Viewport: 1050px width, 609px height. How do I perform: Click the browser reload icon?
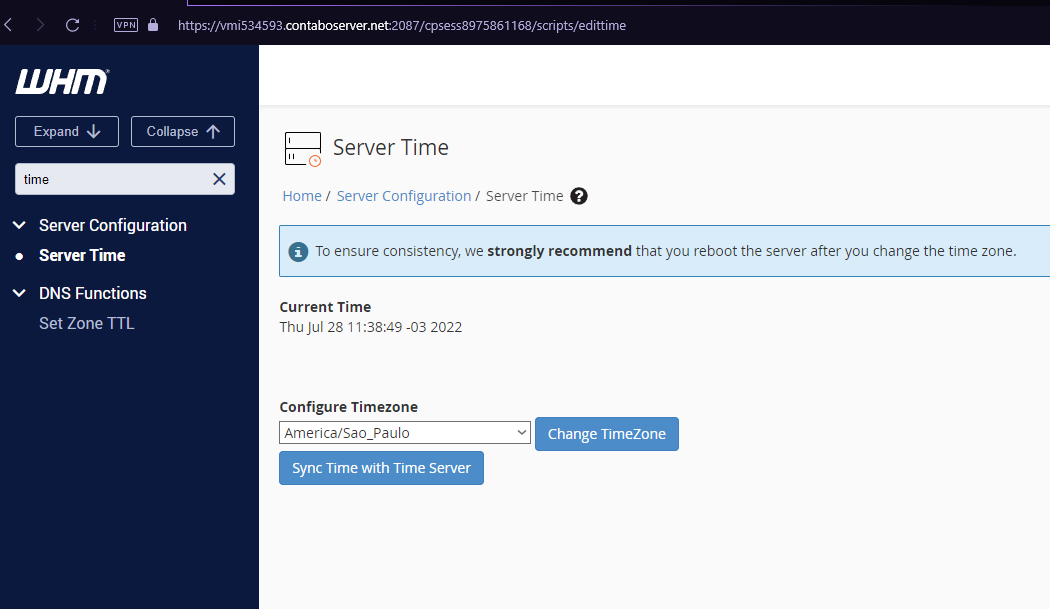point(73,25)
